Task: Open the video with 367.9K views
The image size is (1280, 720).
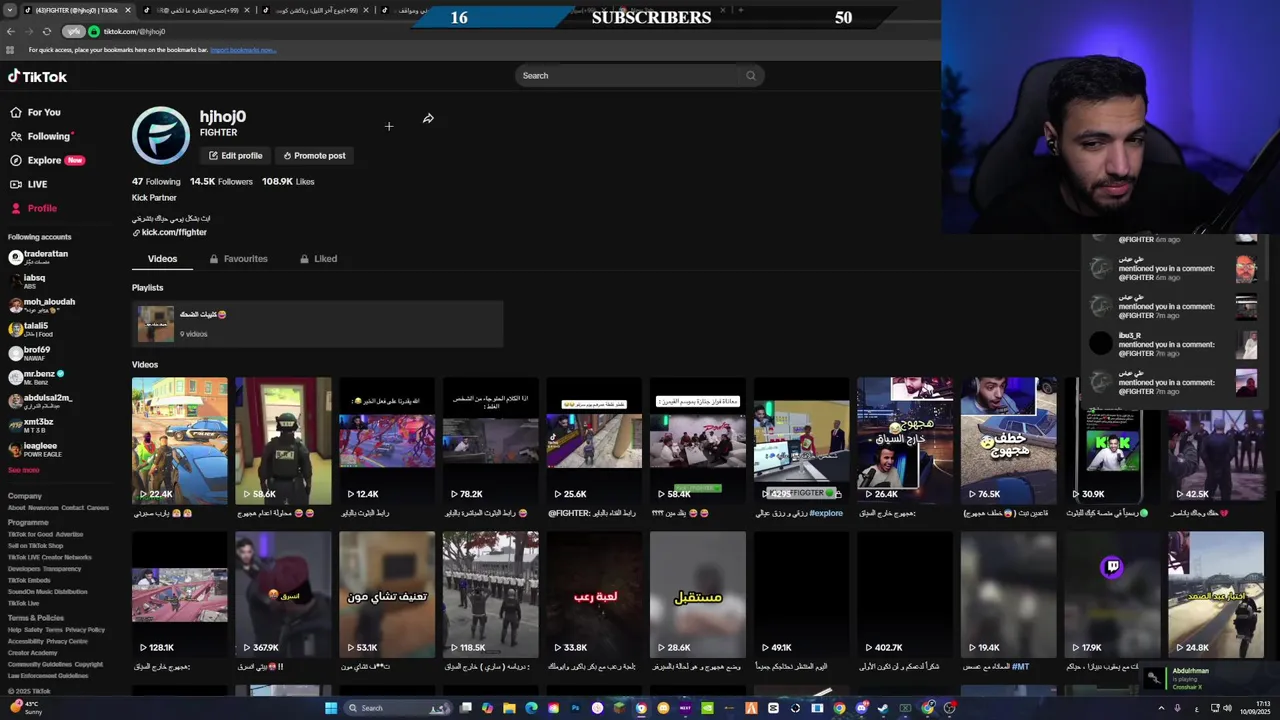Action: coord(283,594)
